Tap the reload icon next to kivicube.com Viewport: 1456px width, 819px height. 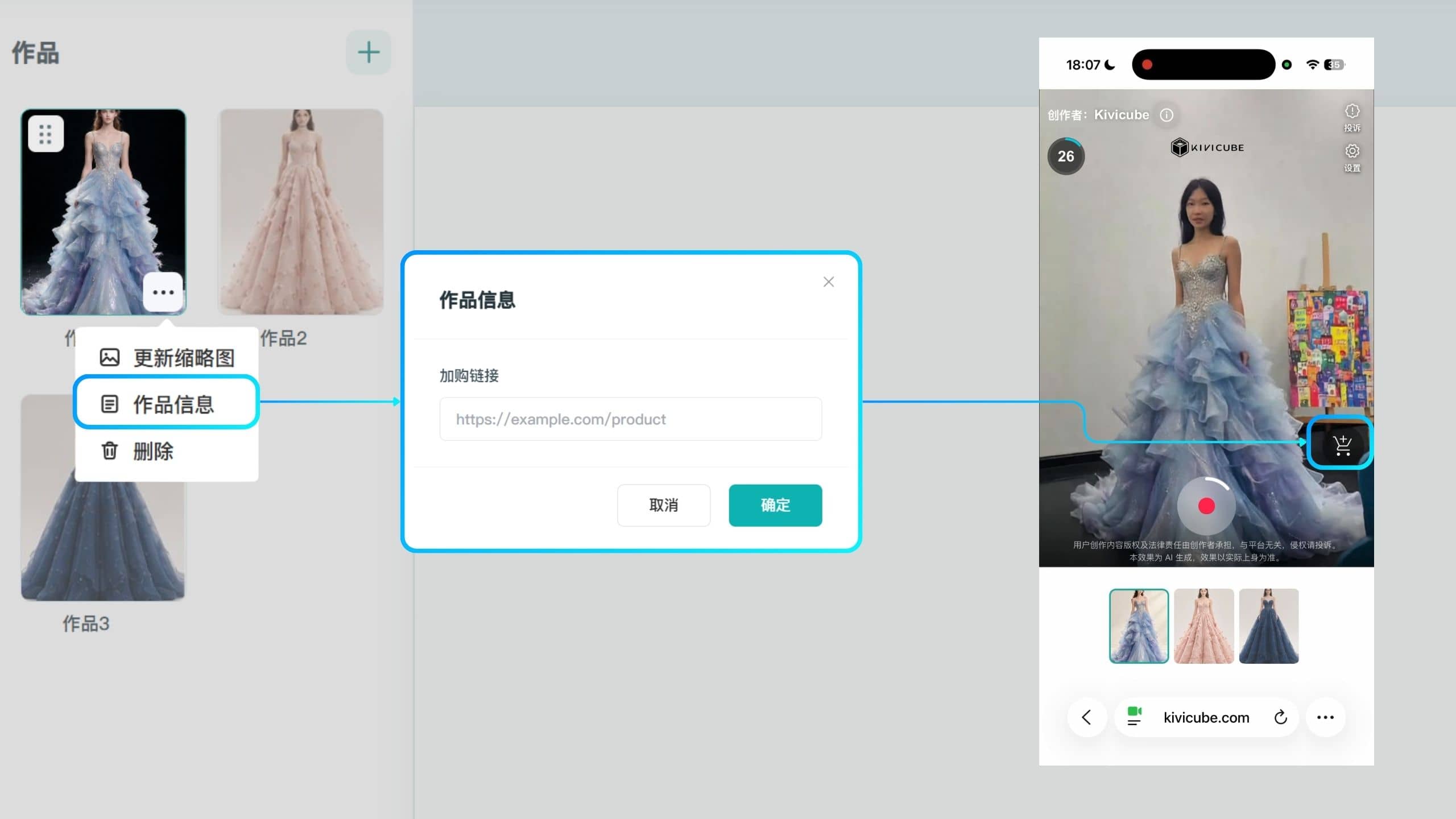coord(1280,717)
